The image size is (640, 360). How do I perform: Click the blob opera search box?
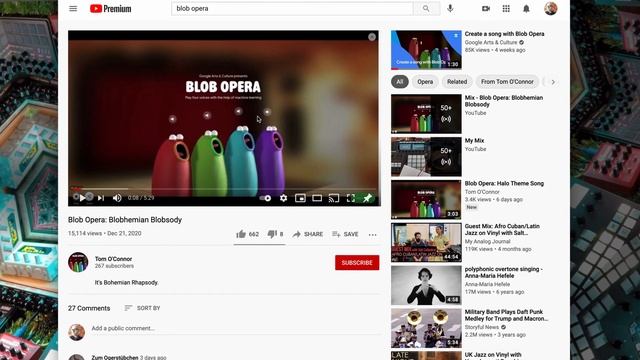(x=292, y=9)
